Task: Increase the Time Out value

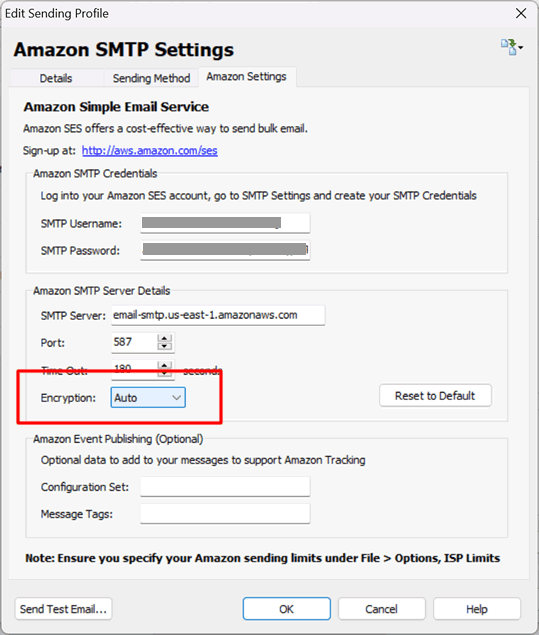Action: click(164, 365)
